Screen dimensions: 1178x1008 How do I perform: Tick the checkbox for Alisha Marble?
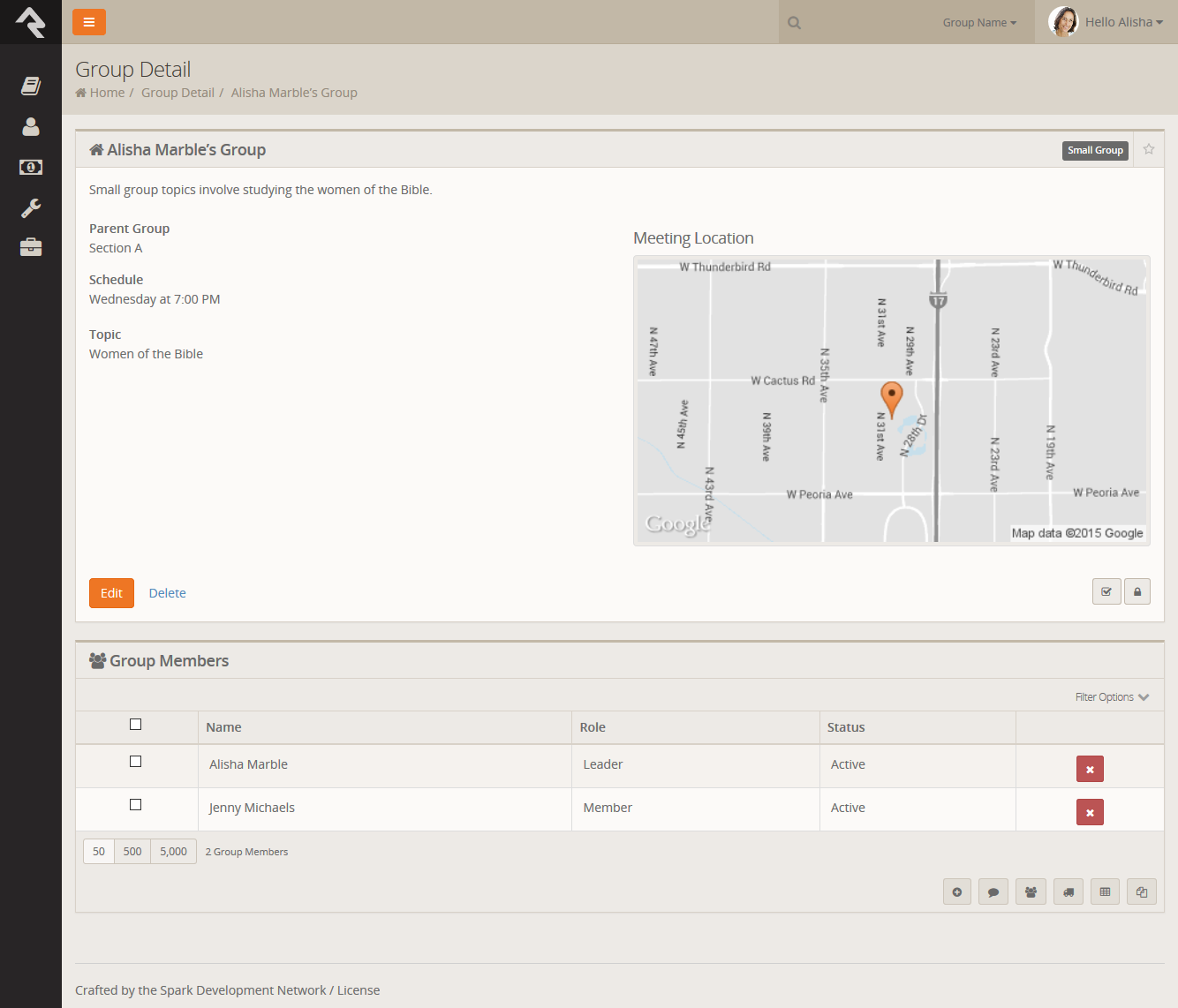tap(135, 762)
